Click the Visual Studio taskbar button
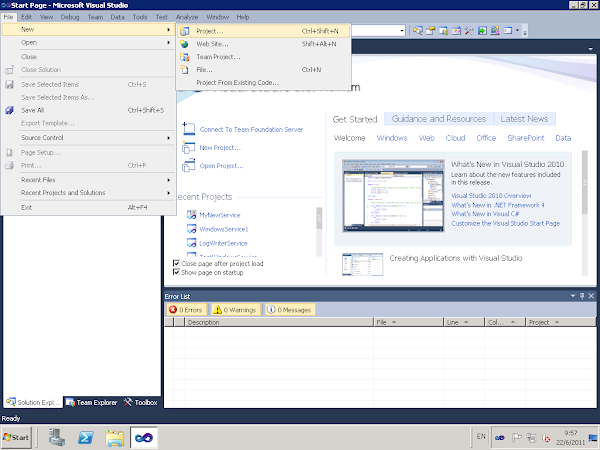 [x=144, y=437]
